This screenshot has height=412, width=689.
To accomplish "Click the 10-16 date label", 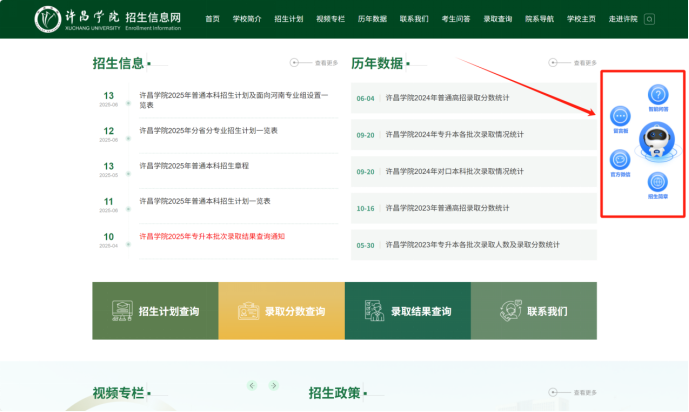I will [x=365, y=209].
